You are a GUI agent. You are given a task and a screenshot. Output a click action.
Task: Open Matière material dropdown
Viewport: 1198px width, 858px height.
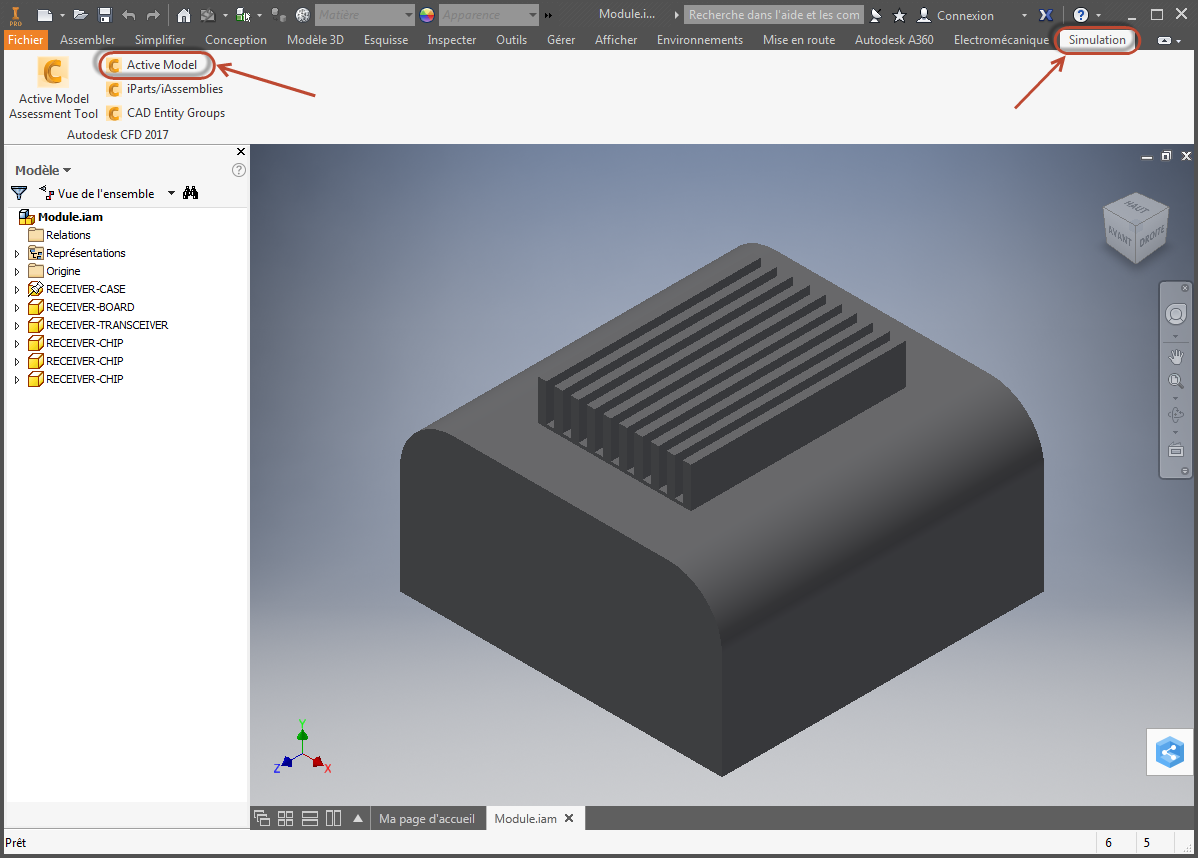[x=365, y=15]
